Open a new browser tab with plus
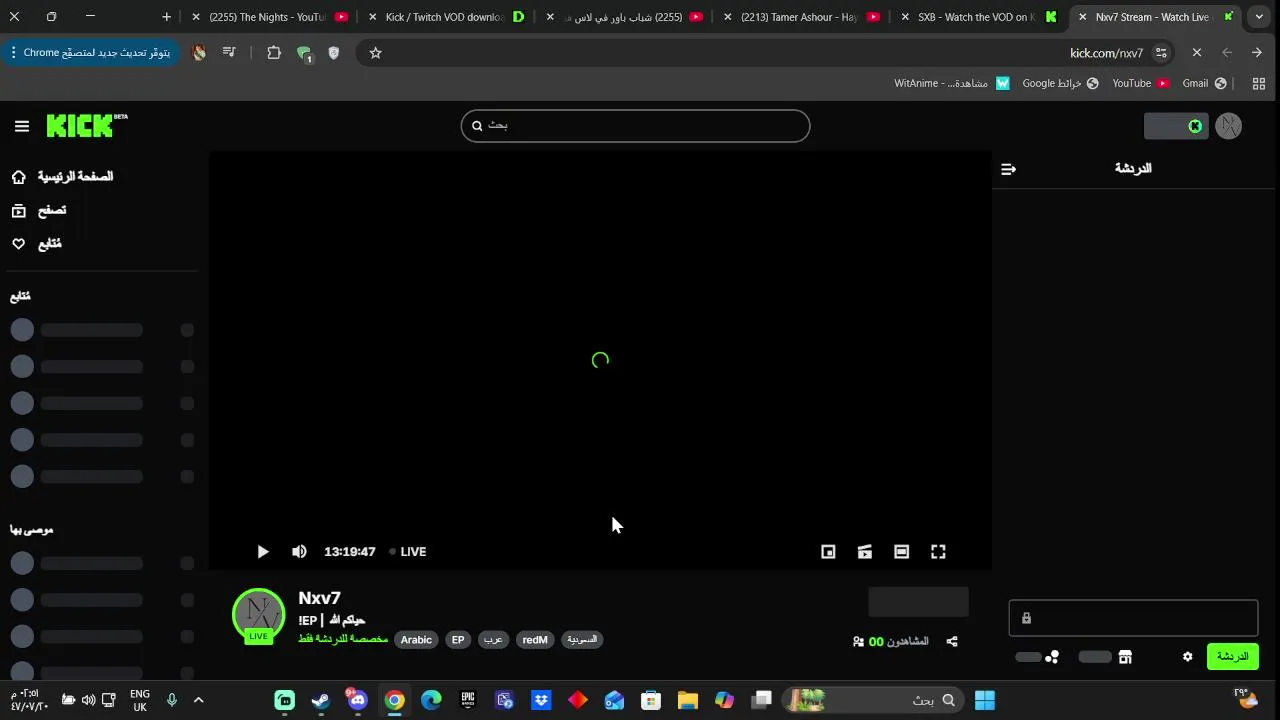The image size is (1280, 720). pyautogui.click(x=166, y=17)
